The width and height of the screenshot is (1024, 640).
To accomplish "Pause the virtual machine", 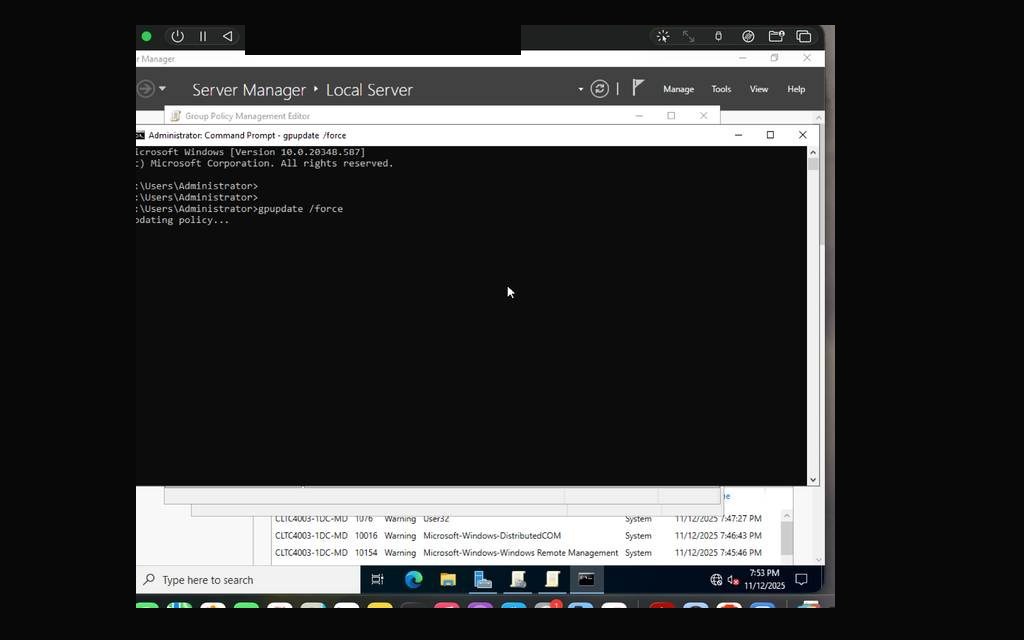I will click(x=202, y=37).
